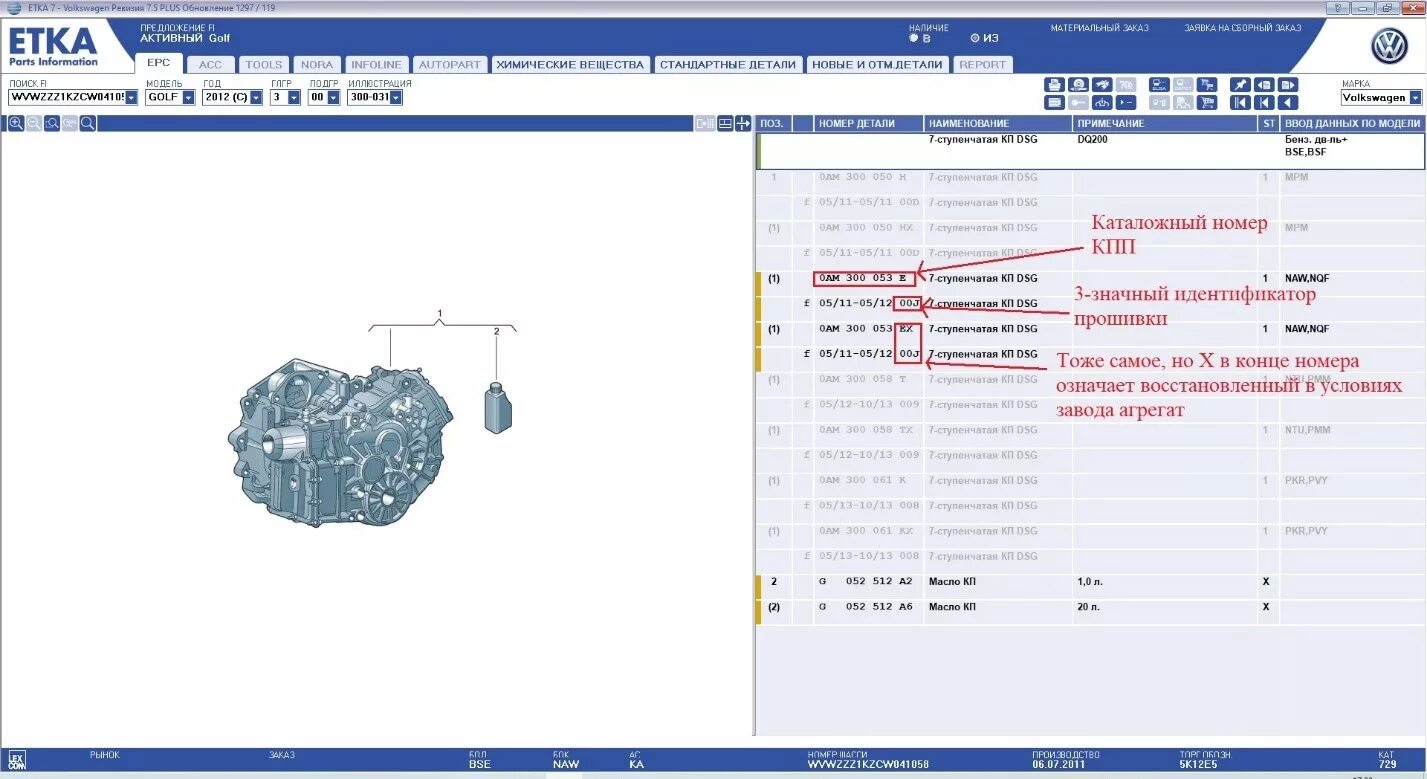Select part number 0AM 300 053 EX

[x=866, y=329]
